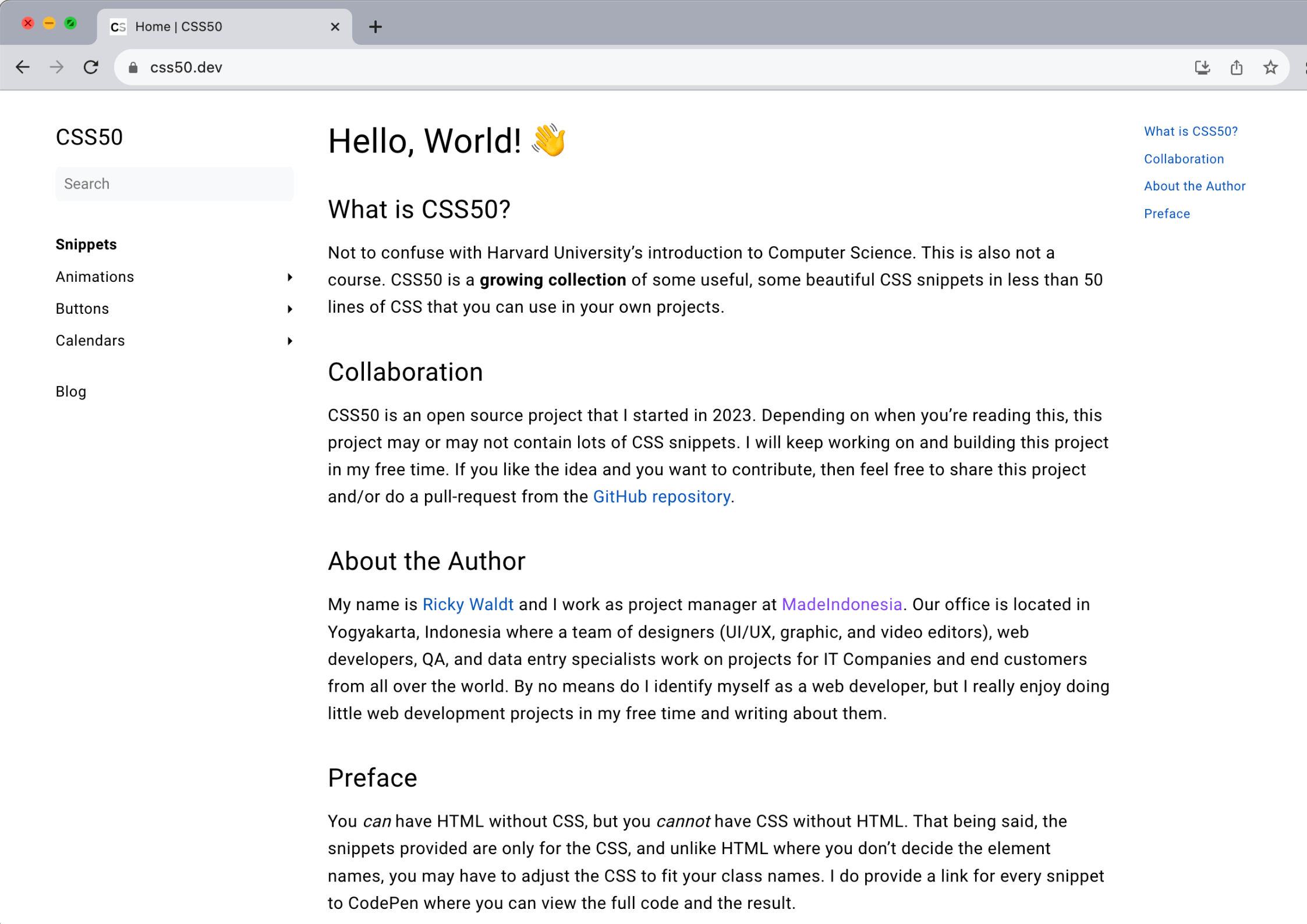Click the About the Author section heading

[x=427, y=561]
